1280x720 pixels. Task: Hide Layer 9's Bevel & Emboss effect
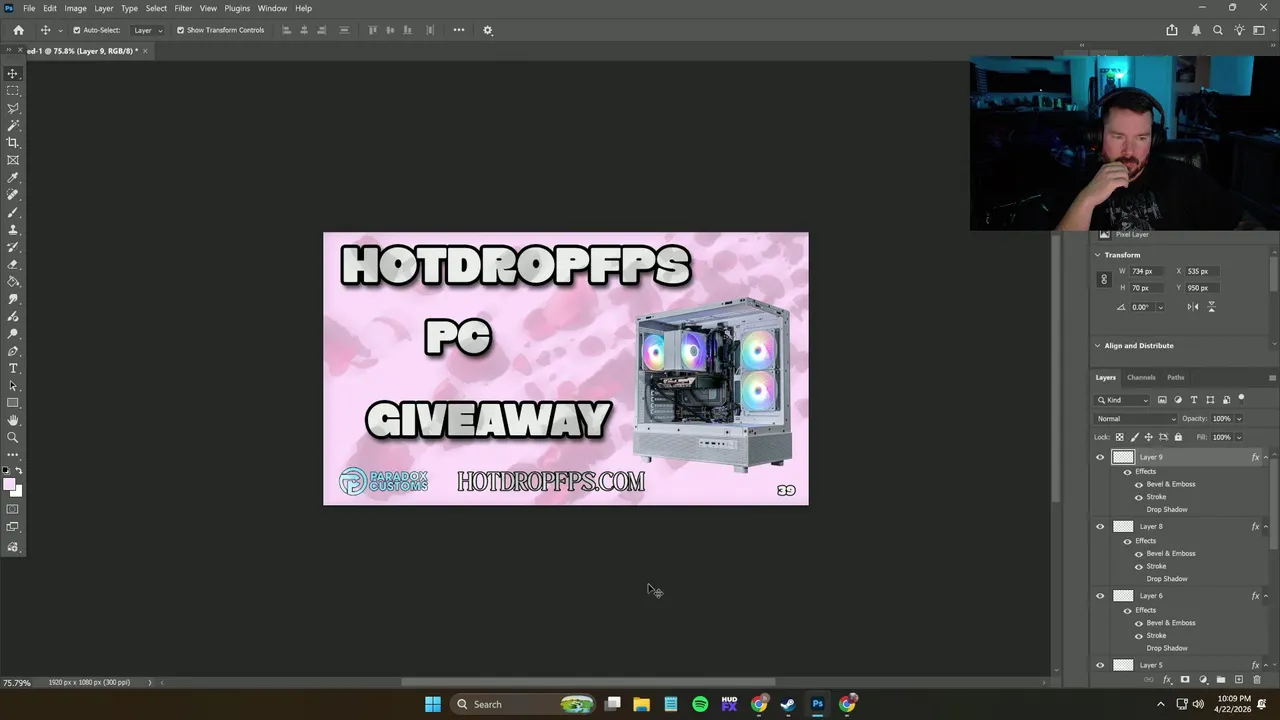click(1138, 484)
